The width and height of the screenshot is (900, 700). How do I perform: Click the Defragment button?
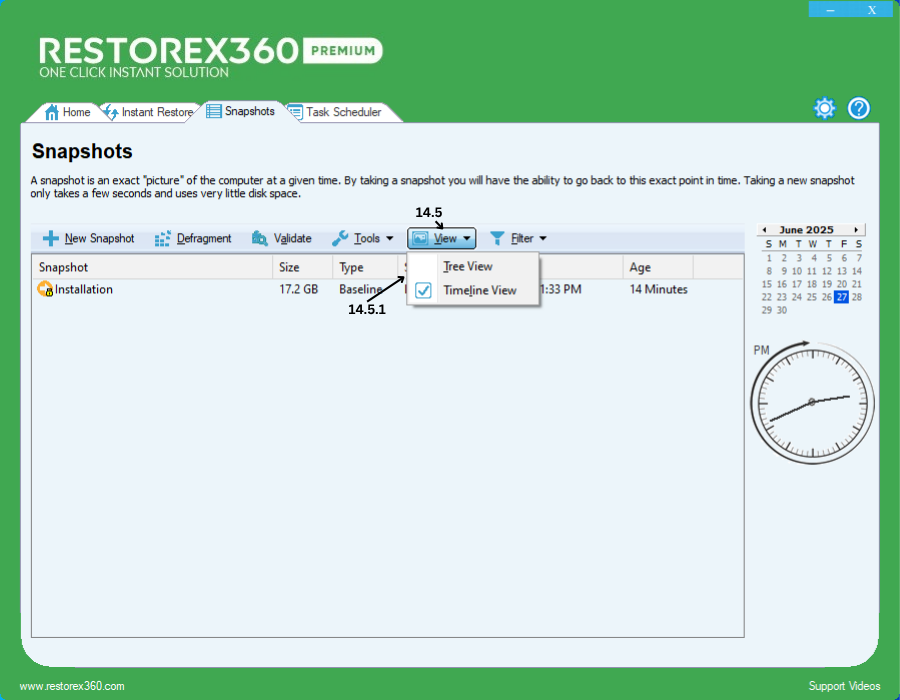tap(193, 238)
